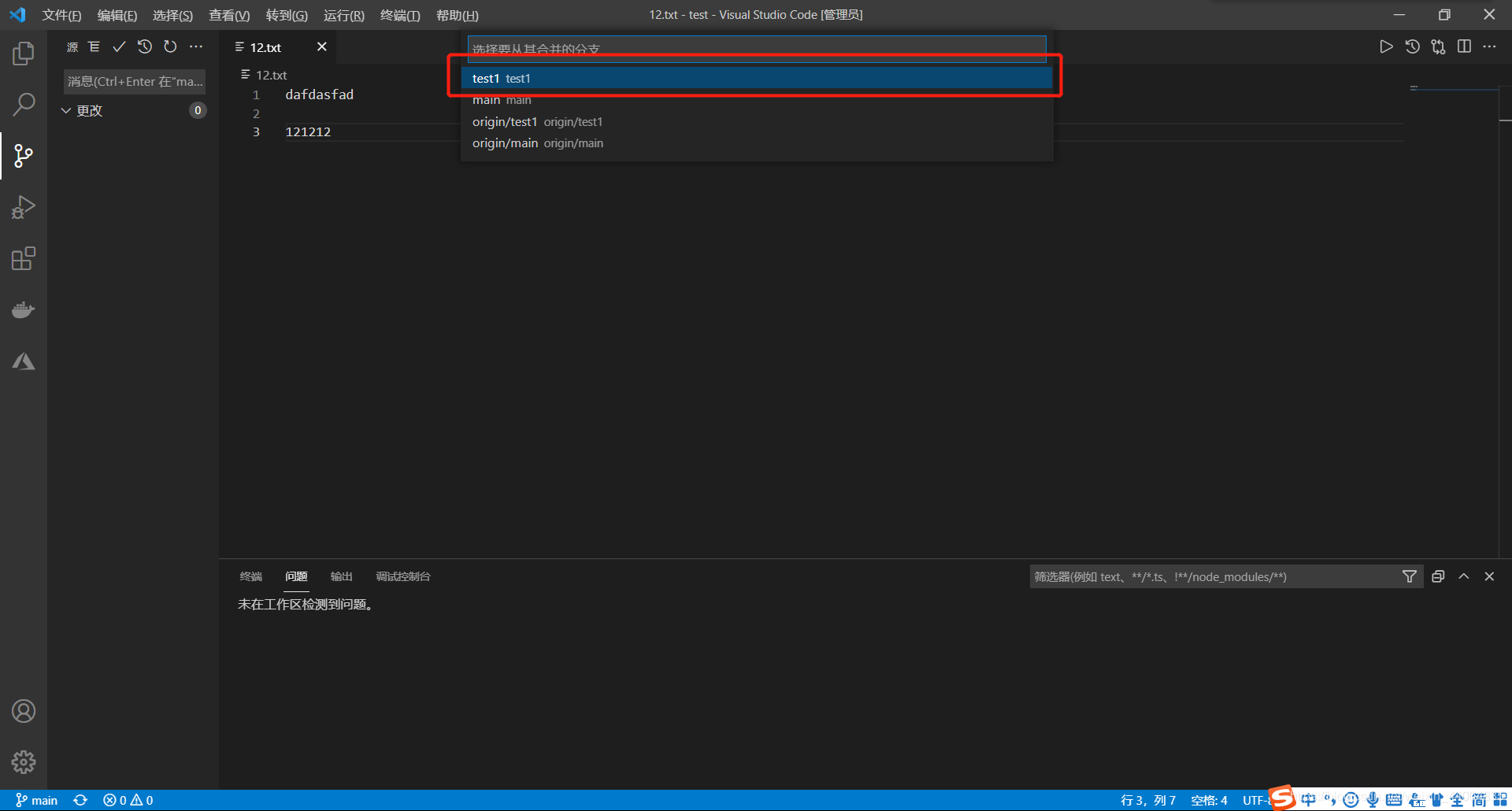Open the Azure view in activity bar

click(x=24, y=361)
